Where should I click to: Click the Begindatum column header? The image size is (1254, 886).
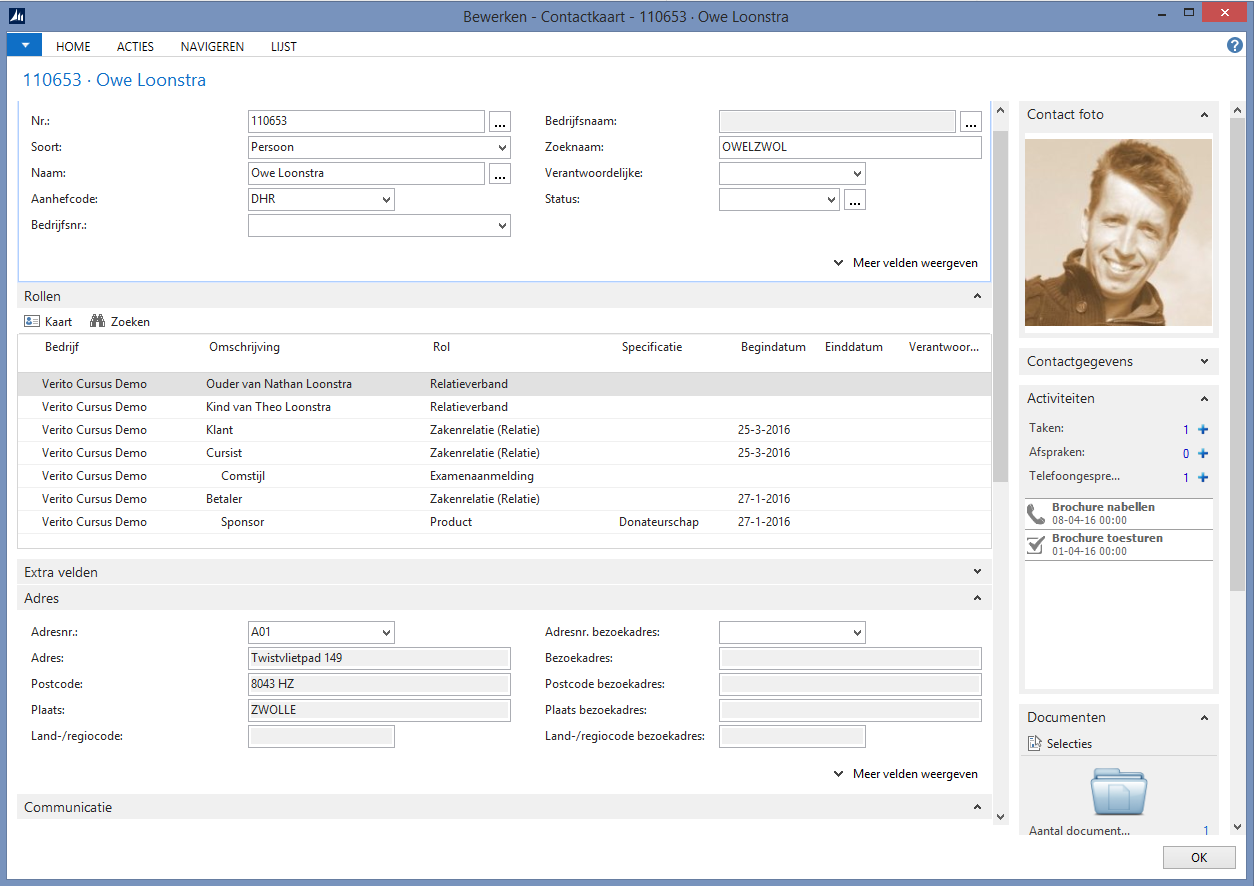773,347
